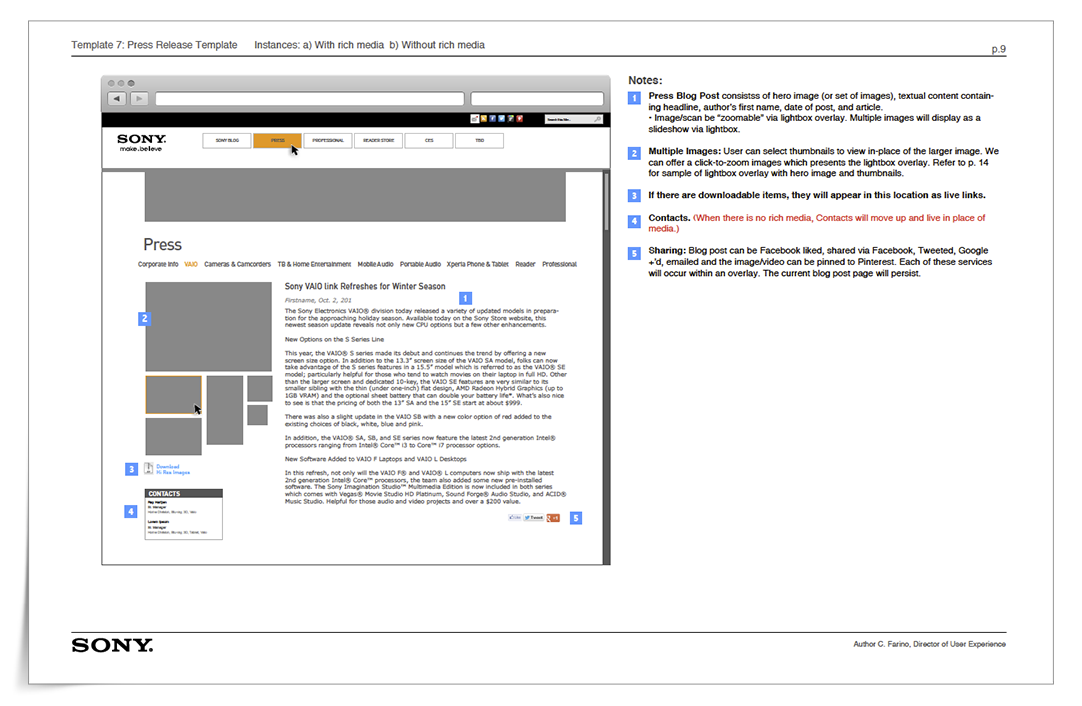Open the PROFESSIONAL navigation tab
This screenshot has width=1082, height=706.
[328, 141]
